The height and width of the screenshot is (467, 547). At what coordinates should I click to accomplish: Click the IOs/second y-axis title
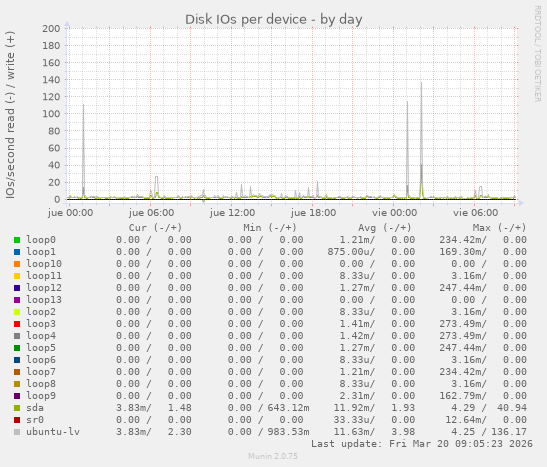click(x=10, y=115)
